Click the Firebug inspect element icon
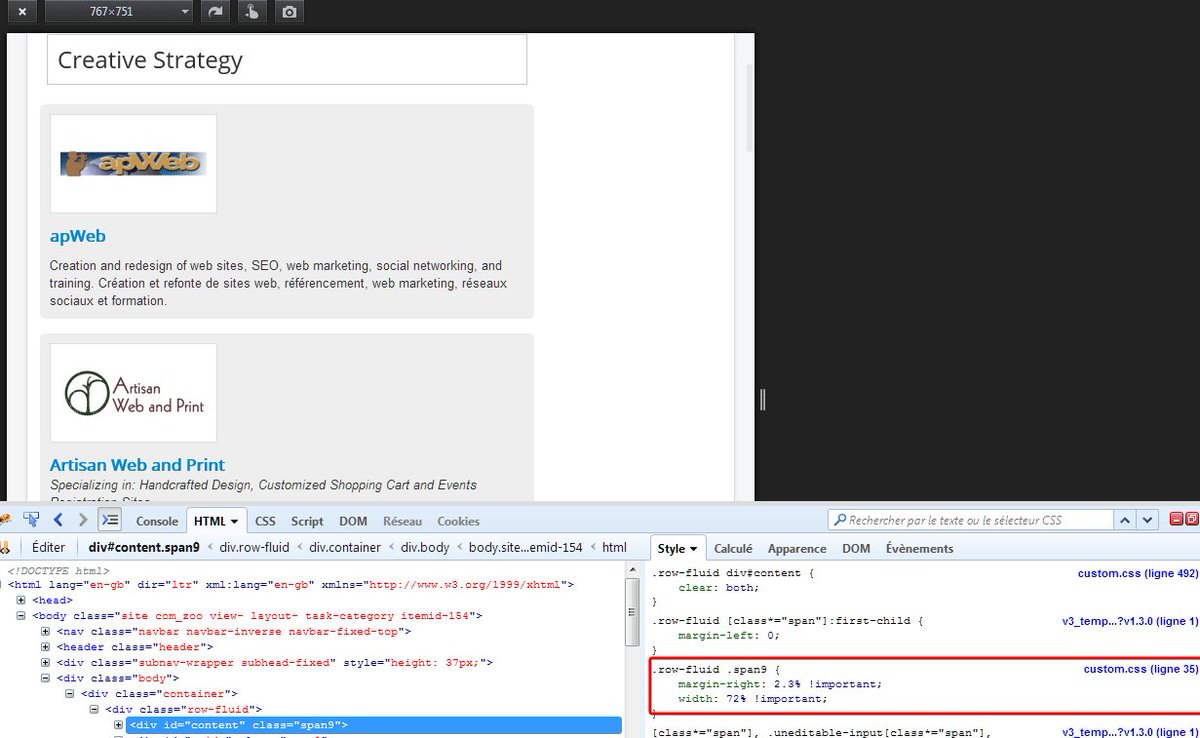The image size is (1200, 738). pyautogui.click(x=32, y=520)
